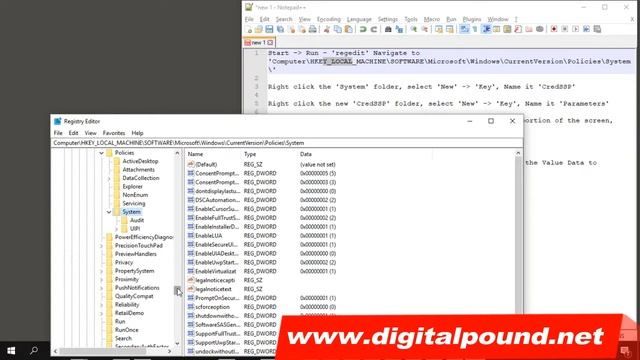Close the 'new 1' tab using its red X
This screenshot has width=640, height=360.
point(270,42)
